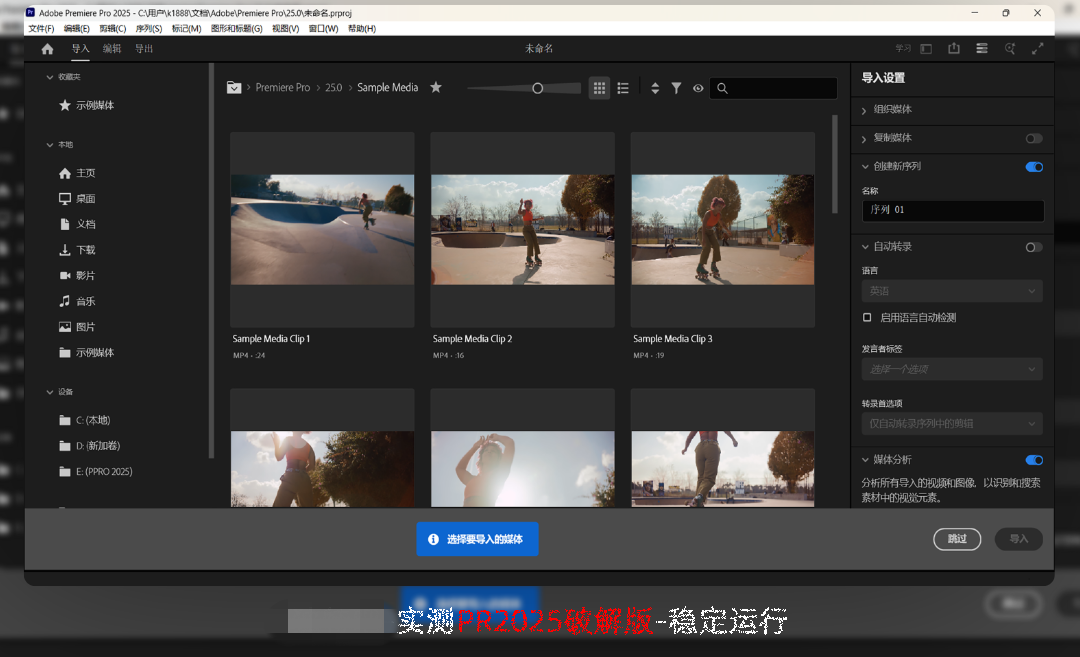Expand the 复制媒体 section chevron
The width and height of the screenshot is (1080, 657).
coord(864,138)
